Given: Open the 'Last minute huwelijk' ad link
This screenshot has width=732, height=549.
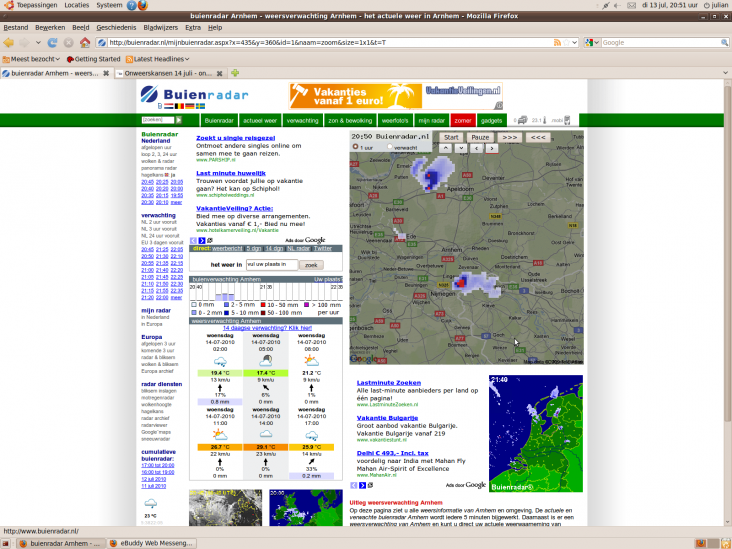Looking at the screenshot, I should pyautogui.click(x=230, y=173).
